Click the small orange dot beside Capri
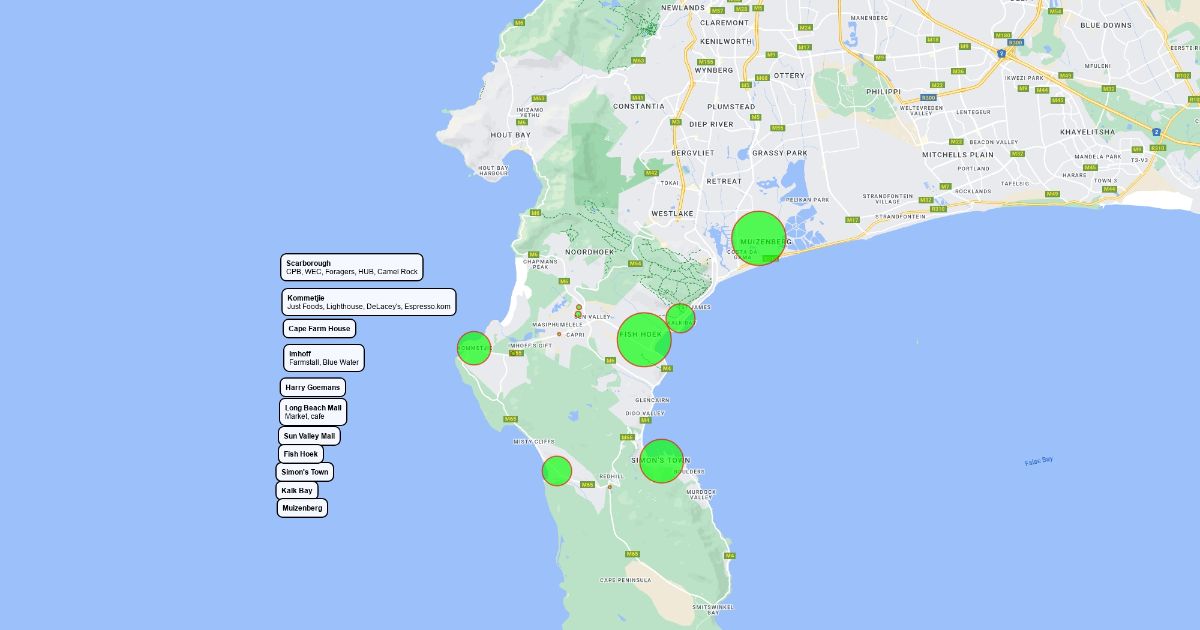The height and width of the screenshot is (630, 1200). click(560, 334)
